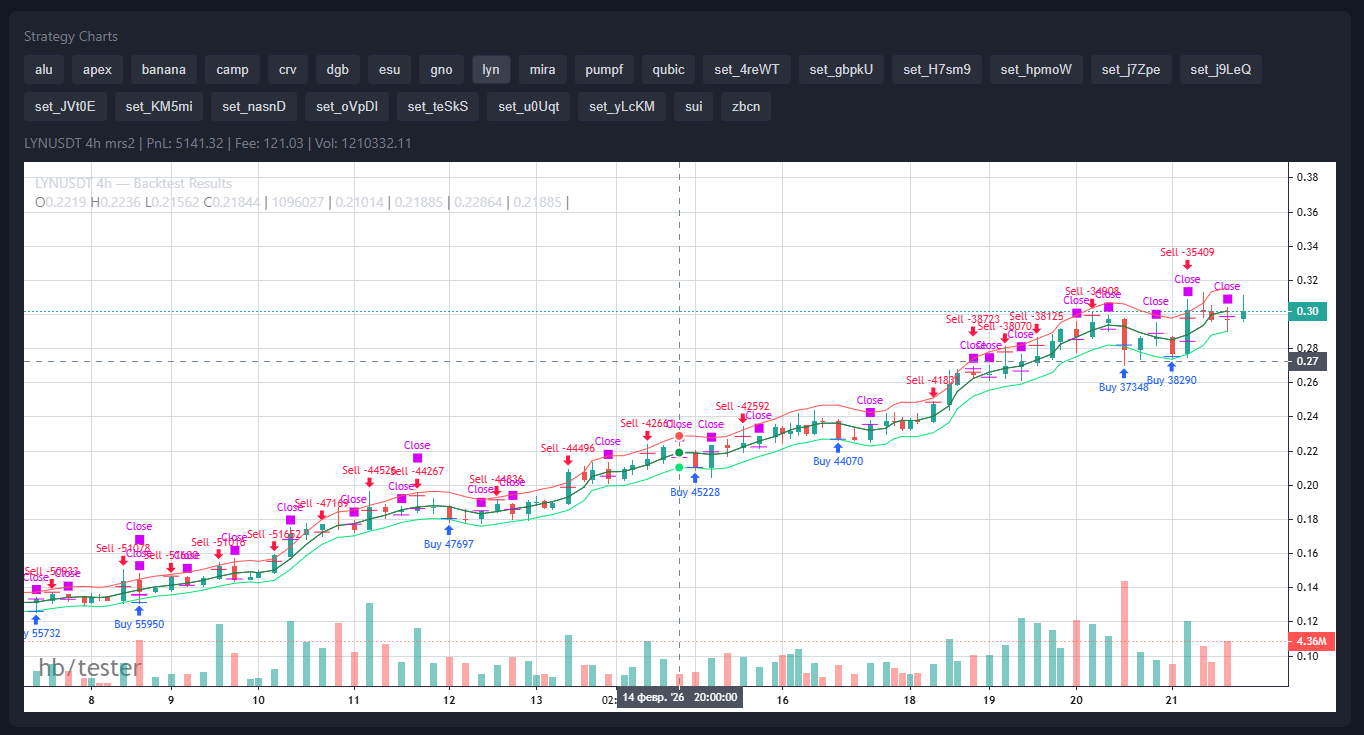Click the hb/tester logo on chart
This screenshot has height=735, width=1364.
click(90, 668)
